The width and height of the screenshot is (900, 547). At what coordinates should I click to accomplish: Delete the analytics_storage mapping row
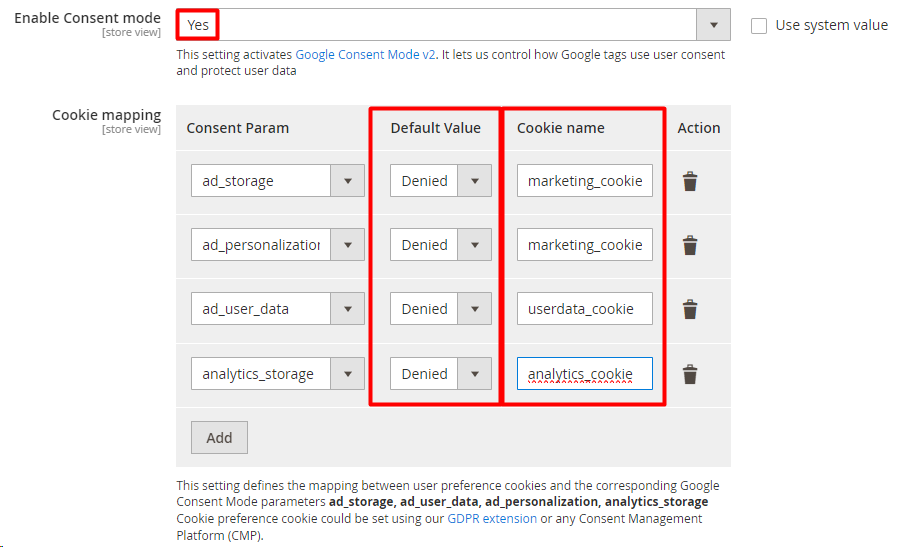click(690, 374)
